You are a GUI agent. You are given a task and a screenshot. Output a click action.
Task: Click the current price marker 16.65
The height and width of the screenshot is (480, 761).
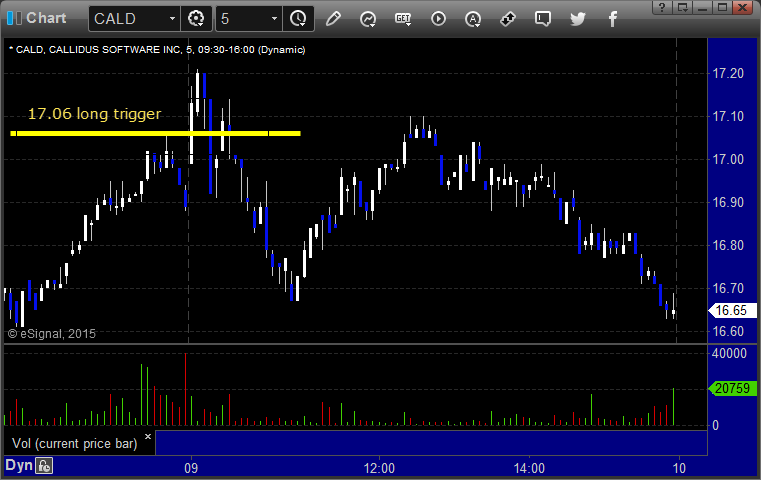[x=732, y=310]
